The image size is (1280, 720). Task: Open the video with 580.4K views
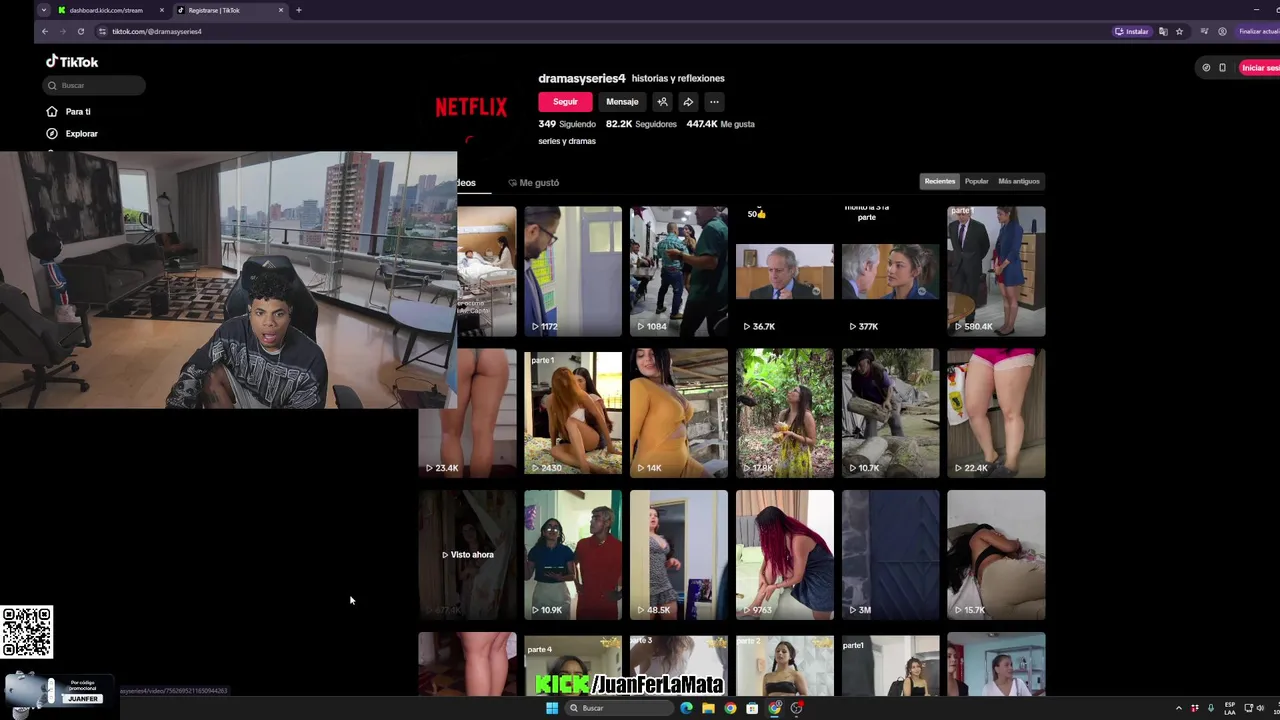point(997,271)
